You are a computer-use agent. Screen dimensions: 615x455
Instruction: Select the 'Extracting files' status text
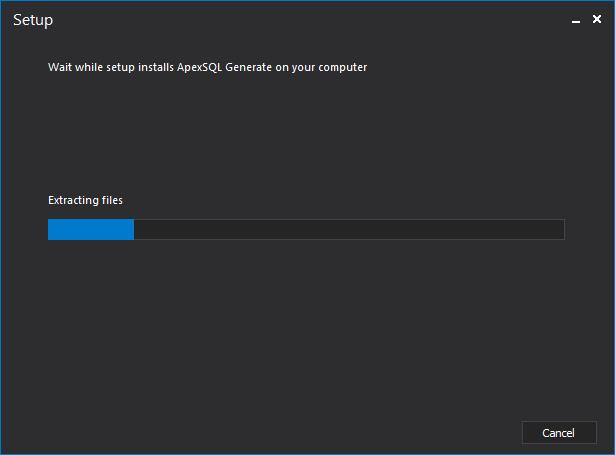point(86,200)
